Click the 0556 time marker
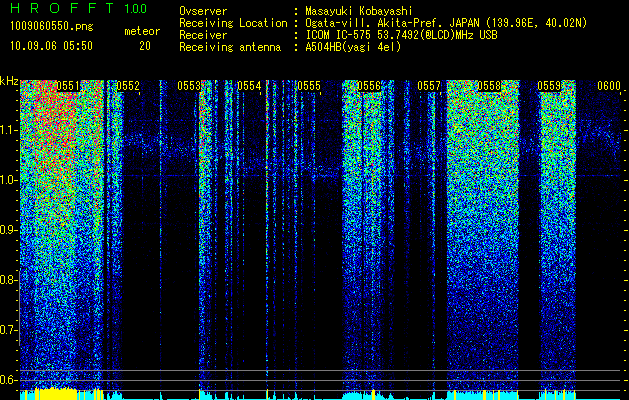 click(x=369, y=86)
